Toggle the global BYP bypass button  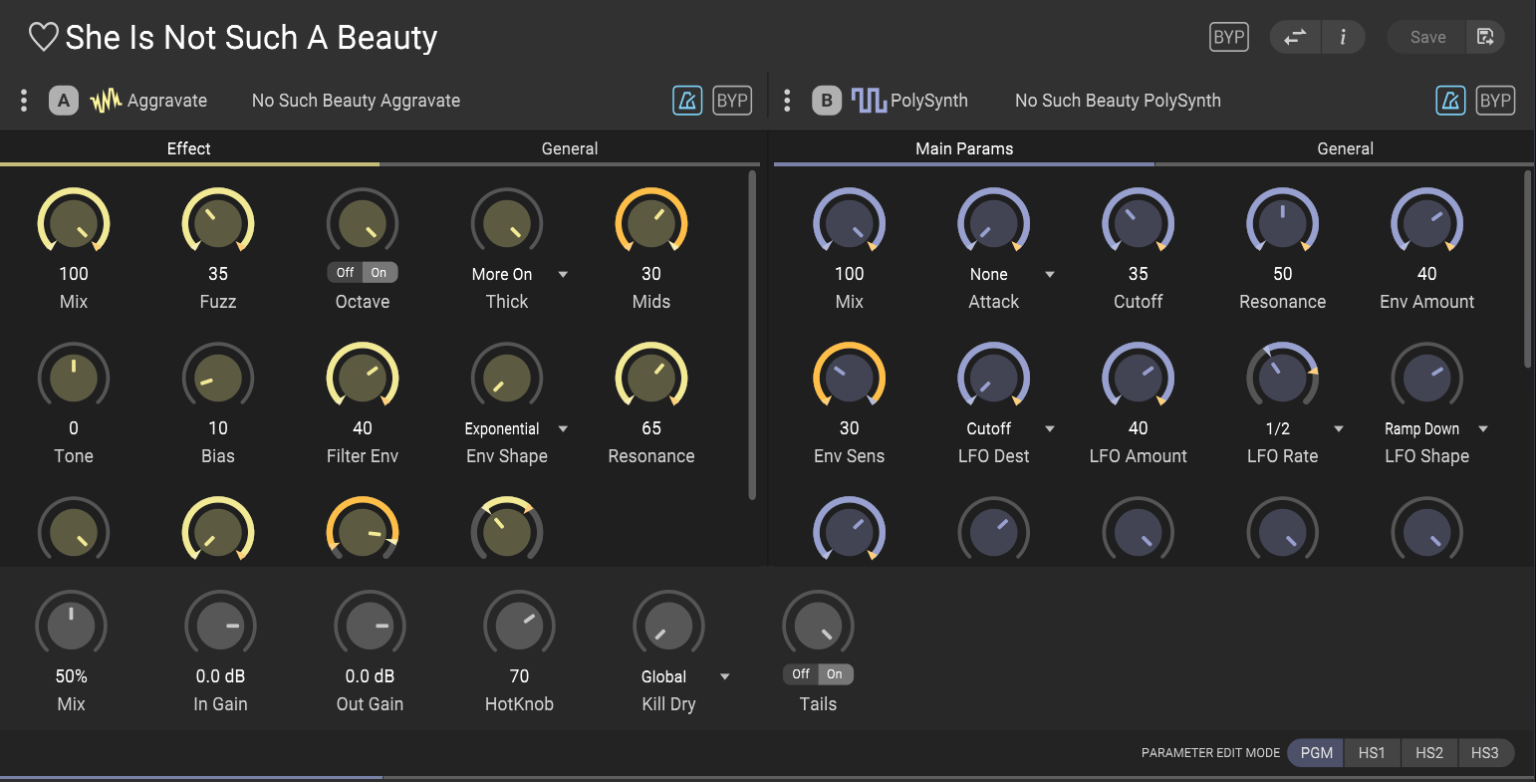tap(1229, 37)
